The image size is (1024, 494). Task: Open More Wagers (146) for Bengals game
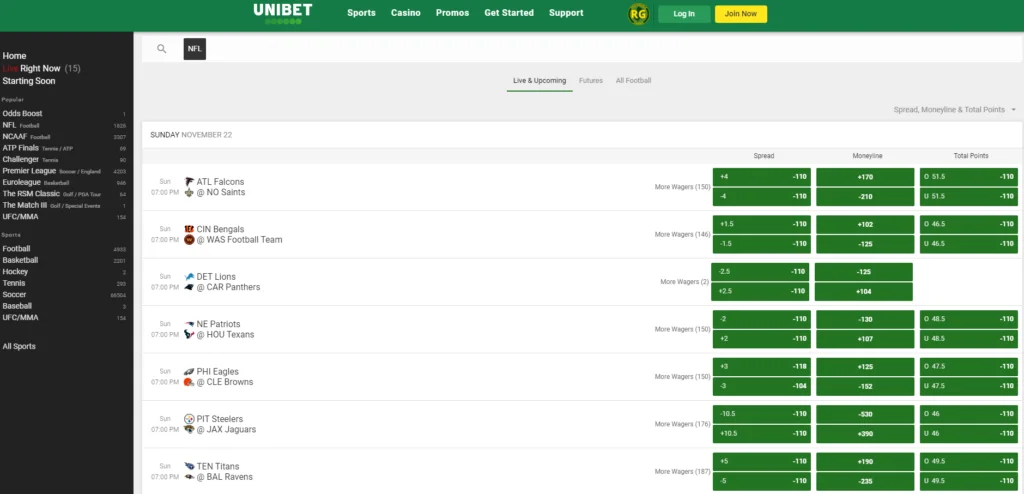click(x=682, y=235)
